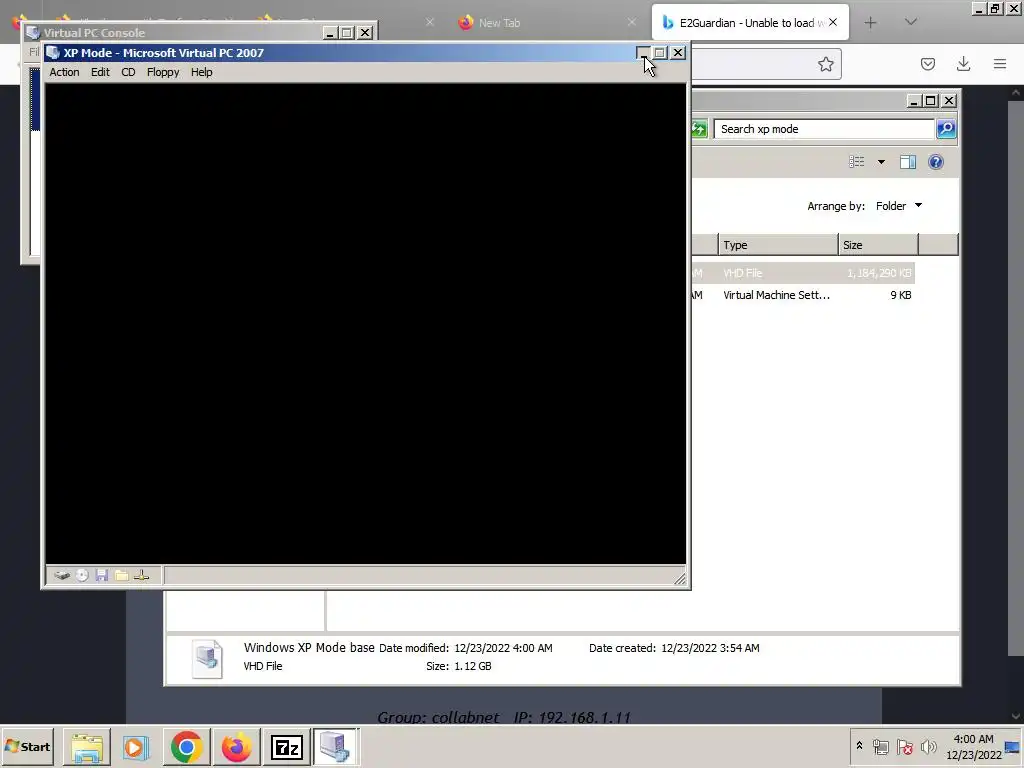Open the Save to Pocket icon in Firefox
Viewport: 1024px width, 768px height.
point(927,64)
